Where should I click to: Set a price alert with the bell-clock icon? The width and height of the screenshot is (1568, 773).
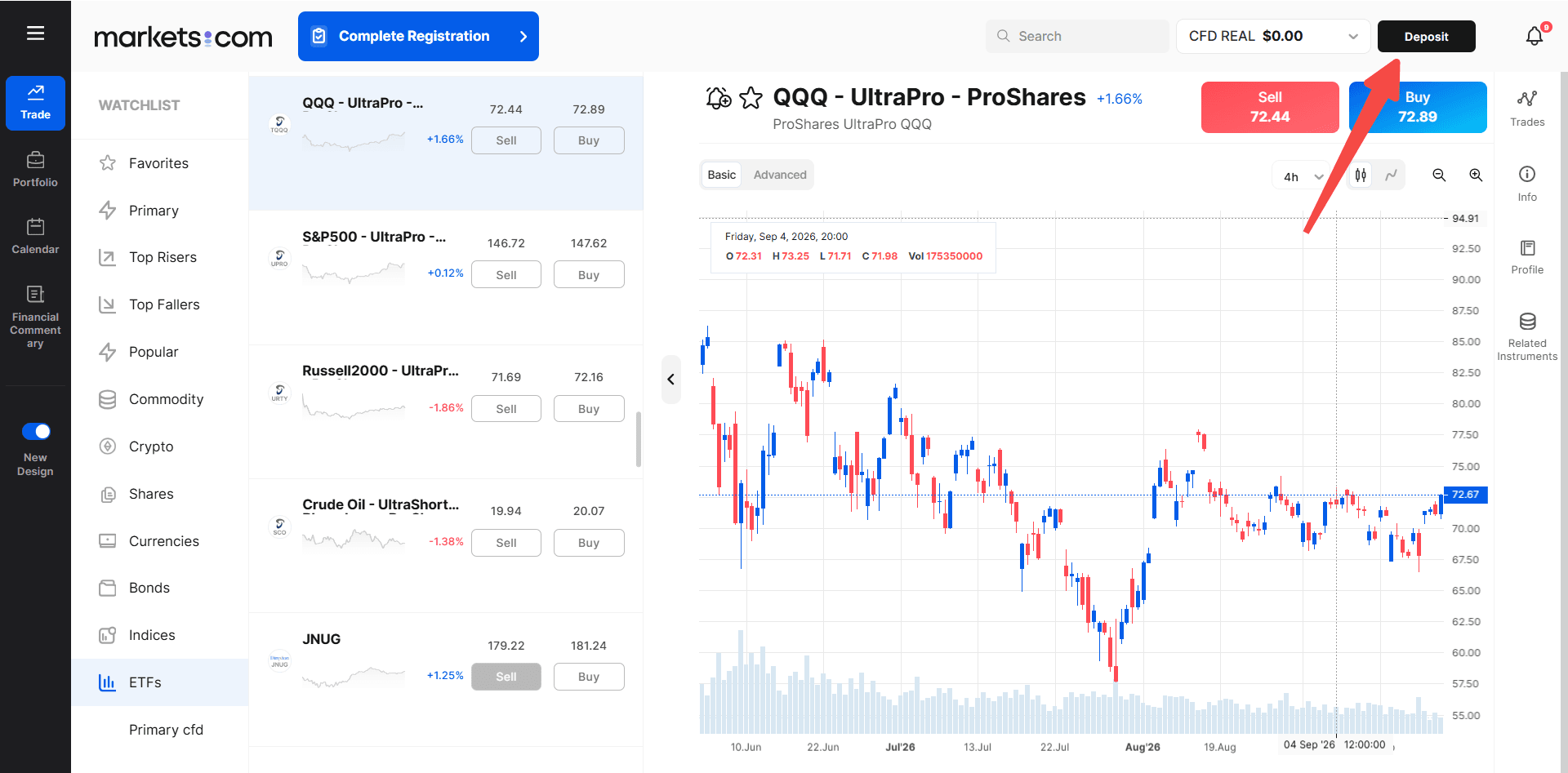pyautogui.click(x=719, y=98)
